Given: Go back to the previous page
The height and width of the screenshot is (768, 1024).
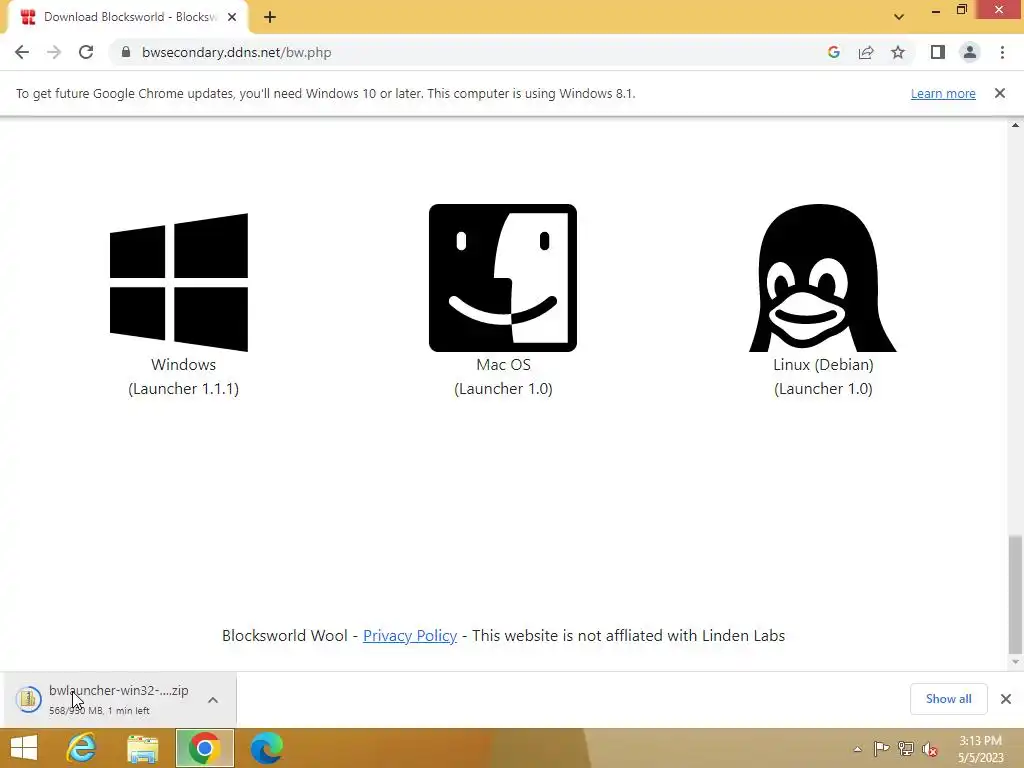Looking at the screenshot, I should point(22,52).
